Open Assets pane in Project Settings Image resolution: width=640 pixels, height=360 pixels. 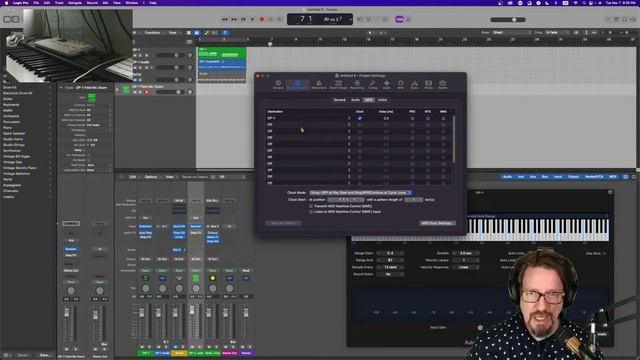[442, 84]
